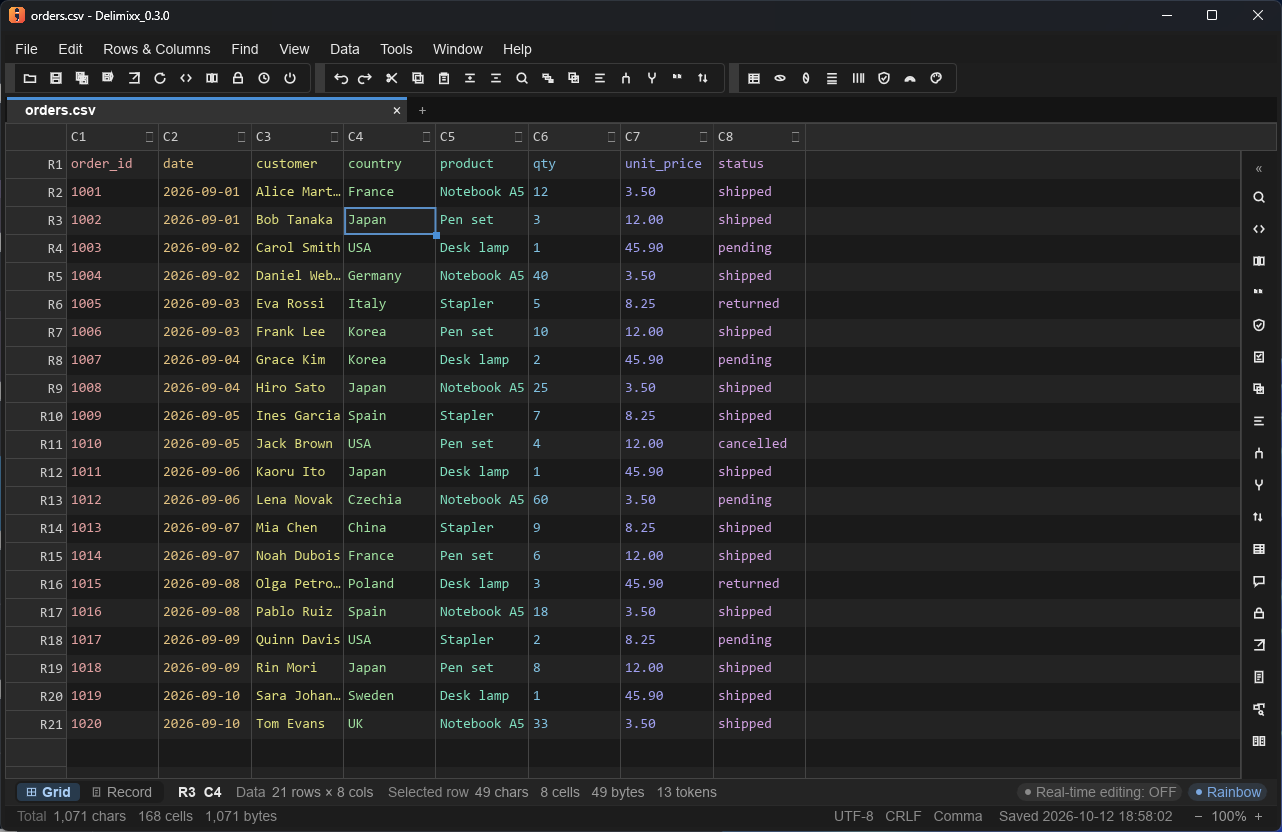The image size is (1282, 832).
Task: Open the C1 column header menu icon
Action: [x=149, y=136]
